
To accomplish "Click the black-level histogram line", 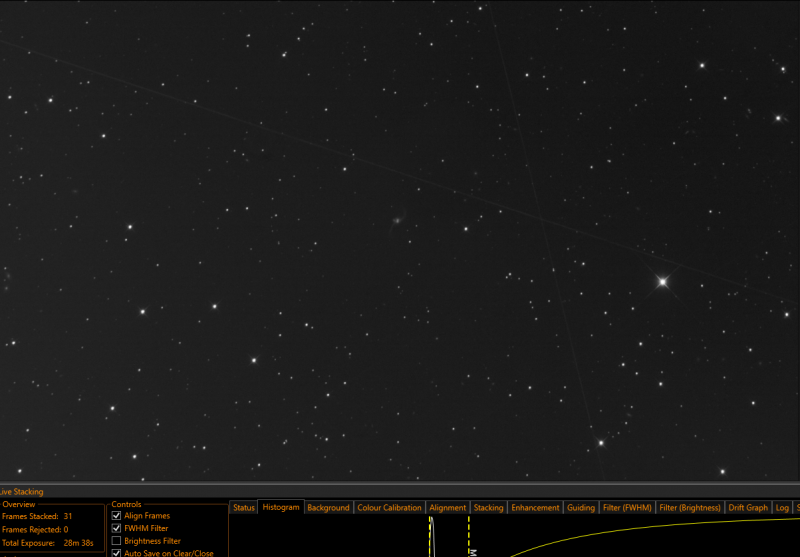I will pos(432,536).
